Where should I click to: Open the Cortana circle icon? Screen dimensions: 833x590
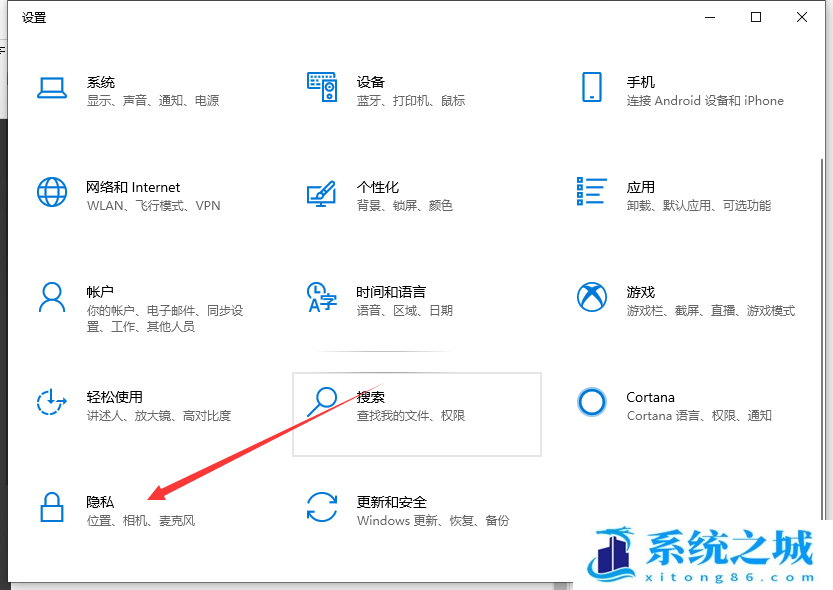592,402
